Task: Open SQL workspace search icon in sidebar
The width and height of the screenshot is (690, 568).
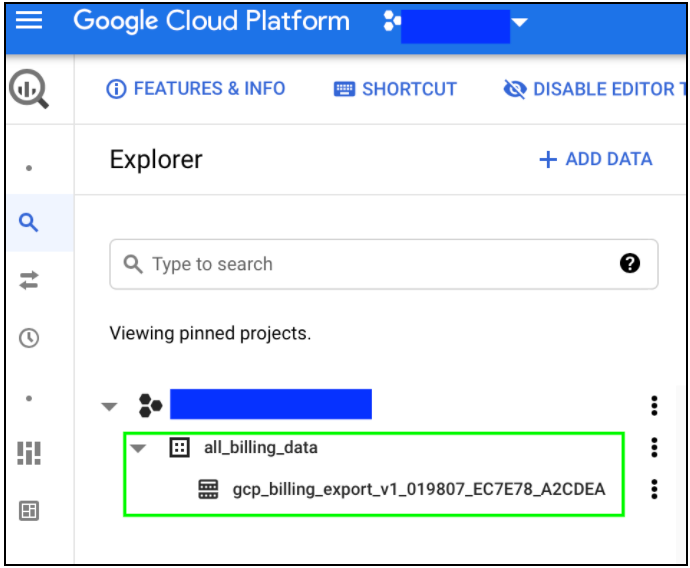Action: pos(29,223)
